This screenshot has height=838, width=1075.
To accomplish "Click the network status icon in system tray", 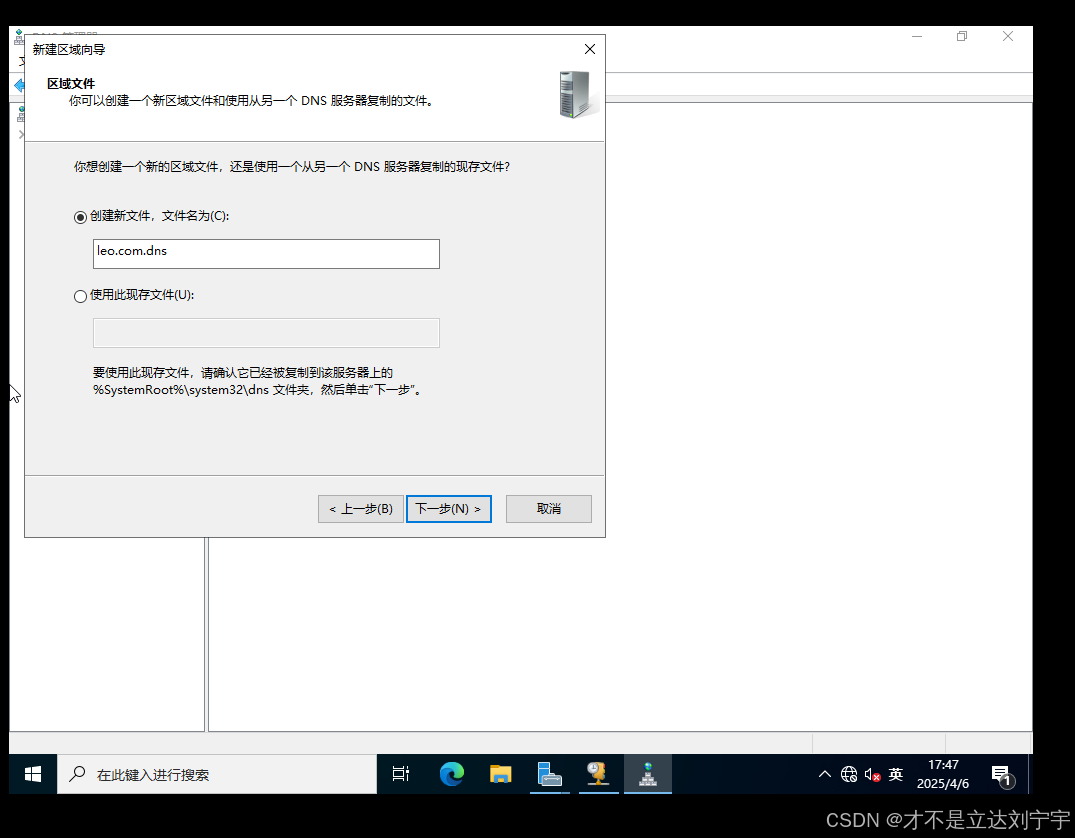I will click(x=849, y=774).
